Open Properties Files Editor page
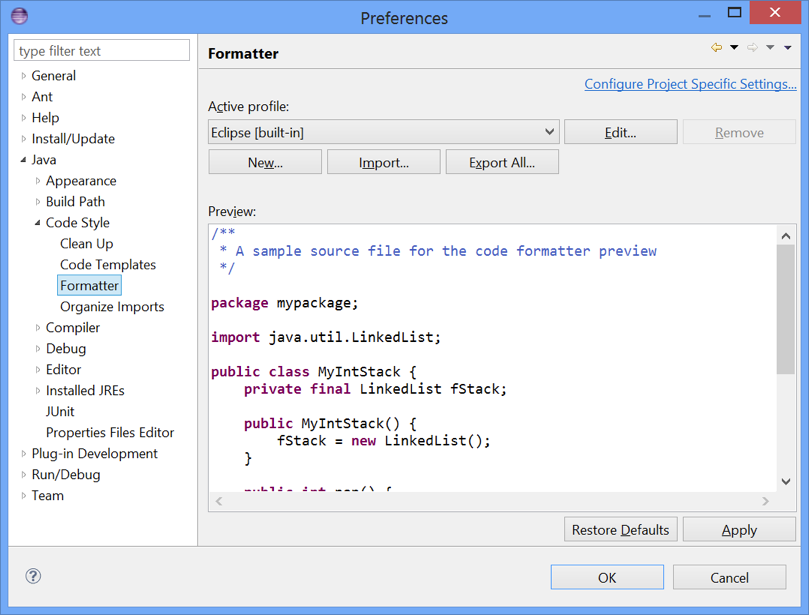809x615 pixels. 110,432
